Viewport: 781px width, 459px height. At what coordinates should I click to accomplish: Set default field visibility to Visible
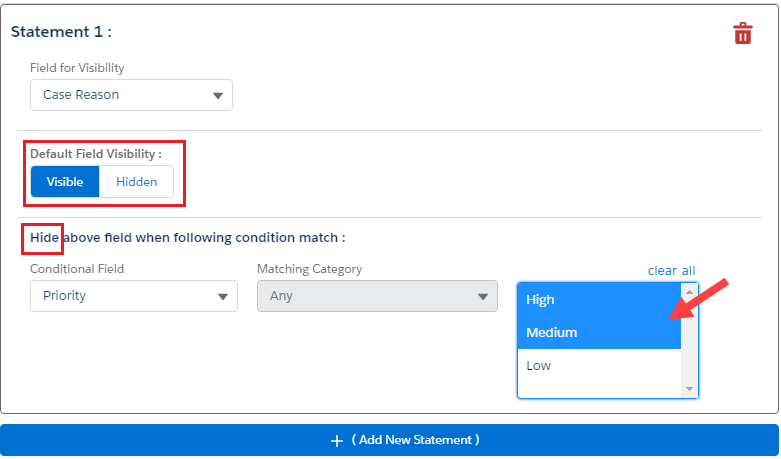[x=65, y=182]
